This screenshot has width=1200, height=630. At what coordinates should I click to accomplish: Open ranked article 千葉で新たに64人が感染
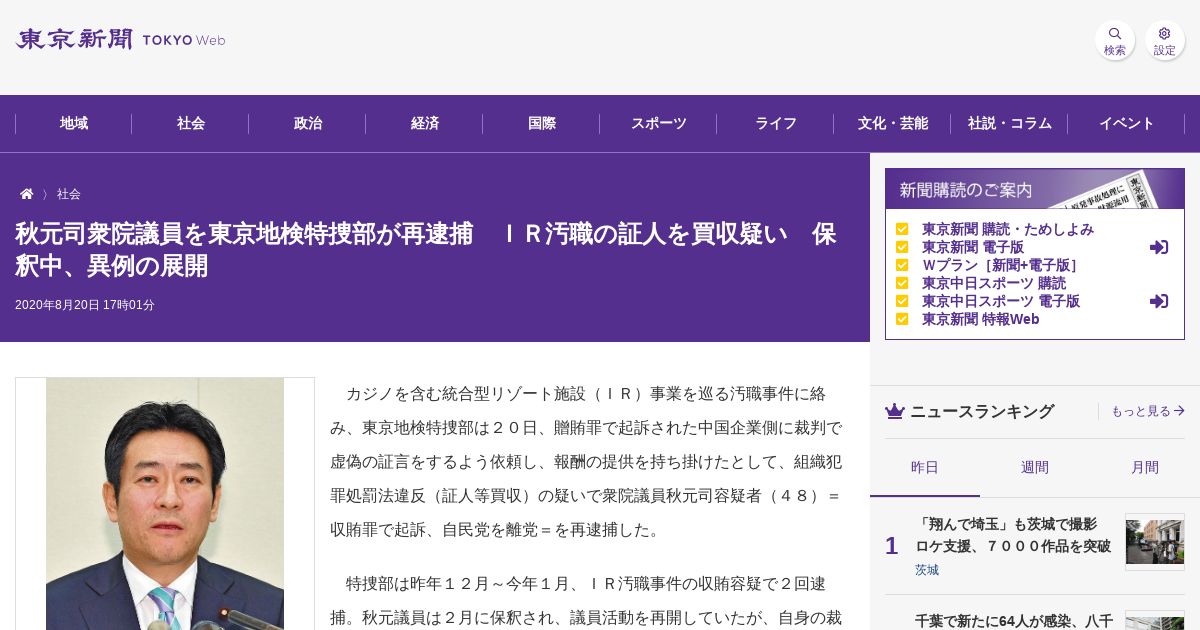[1013, 621]
